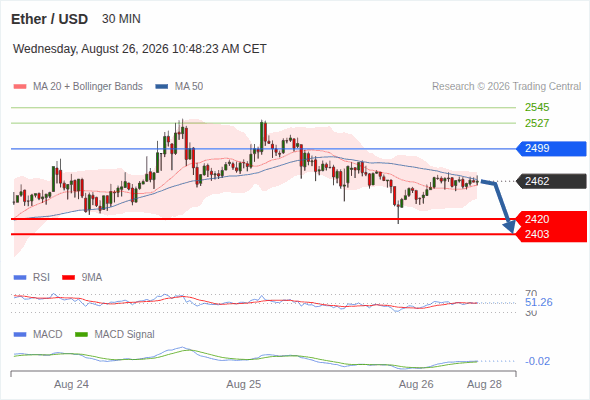Click the RSI legend blue marker

(x=20, y=278)
